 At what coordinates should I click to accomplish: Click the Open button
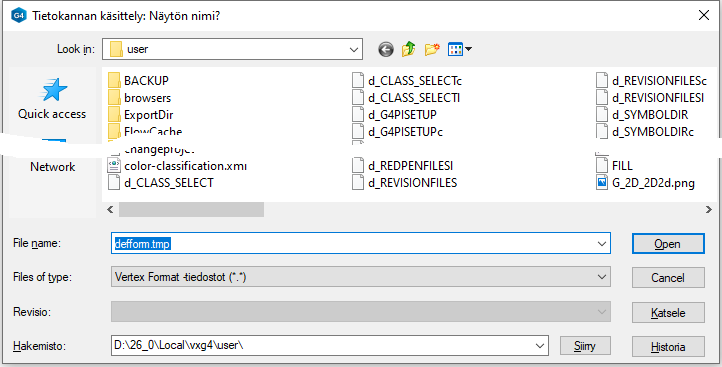[x=668, y=244]
